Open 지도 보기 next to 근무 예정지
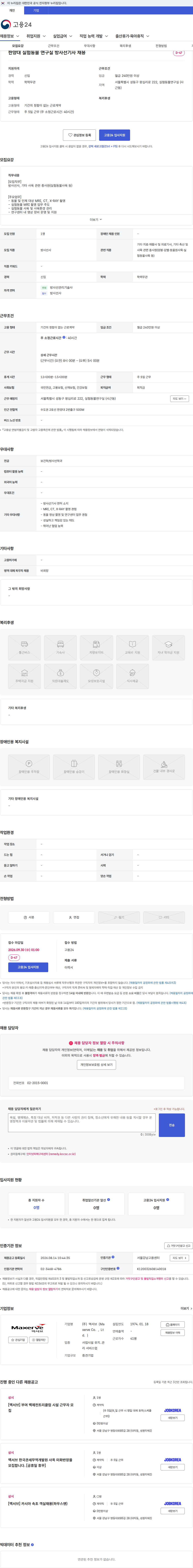 click(x=180, y=399)
